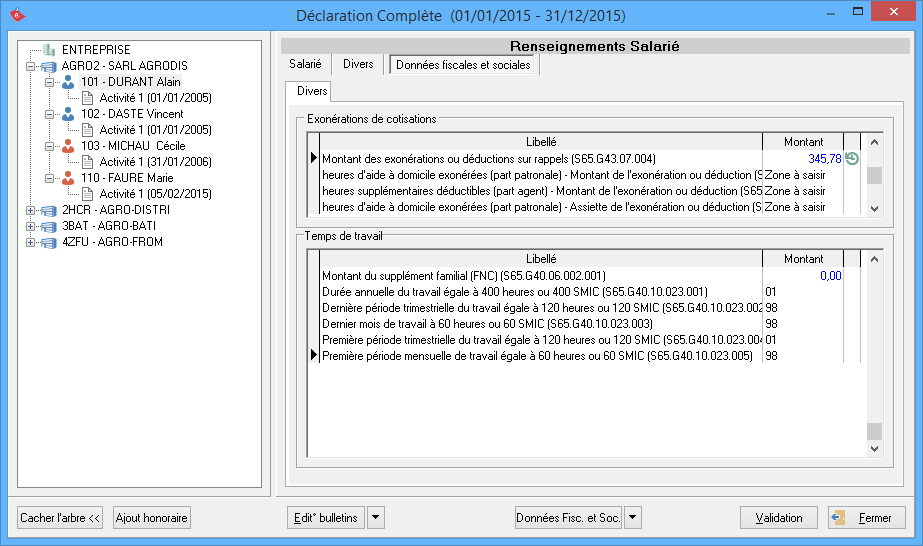Open dropdown arrow next to Données Fisc. et Soc.

[633, 518]
